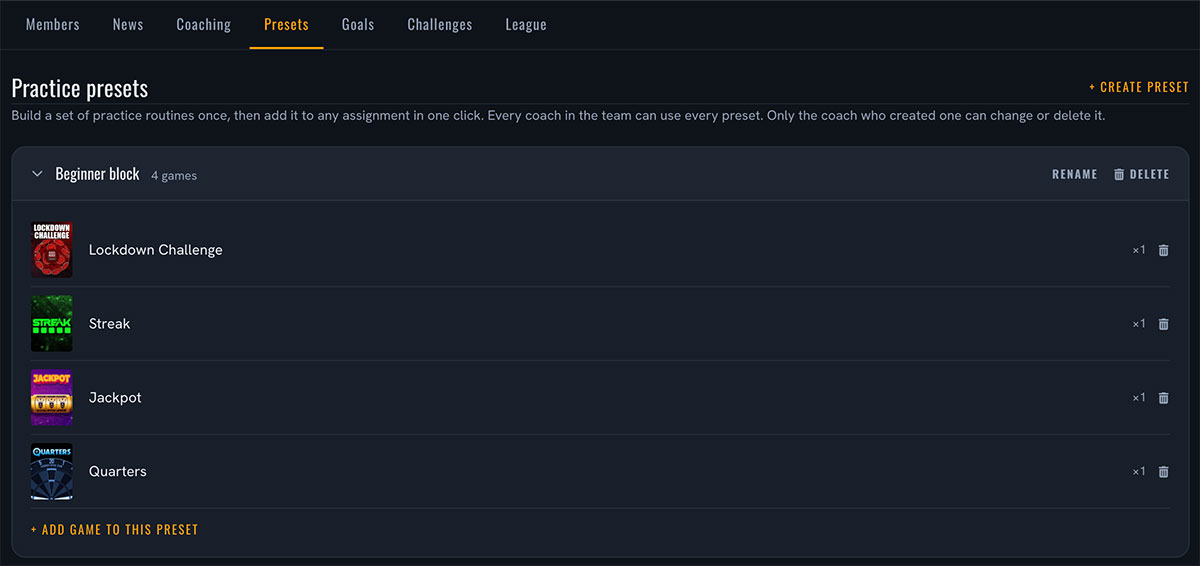Remove Quarters with its trash icon
The width and height of the screenshot is (1200, 566).
click(x=1163, y=472)
